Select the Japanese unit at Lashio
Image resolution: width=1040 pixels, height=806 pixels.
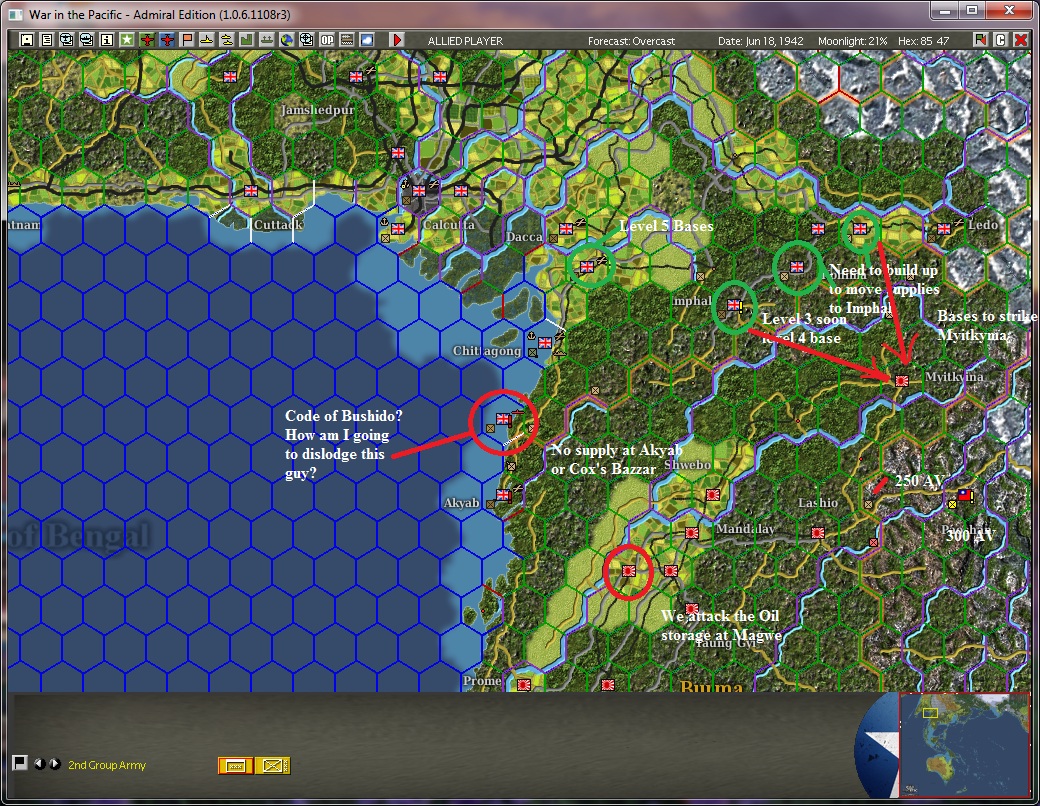(x=818, y=533)
